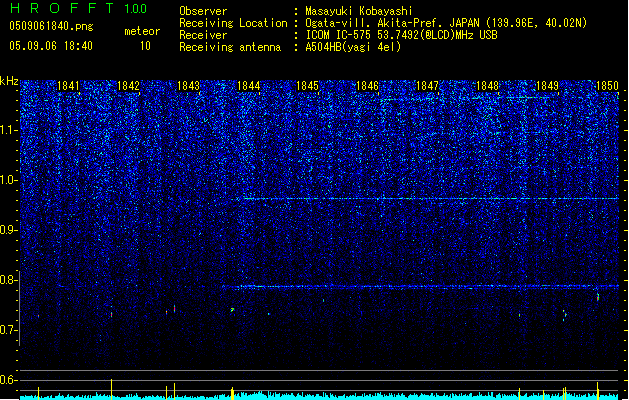
Task: Click the 1850 time axis label
Action: 607,86
